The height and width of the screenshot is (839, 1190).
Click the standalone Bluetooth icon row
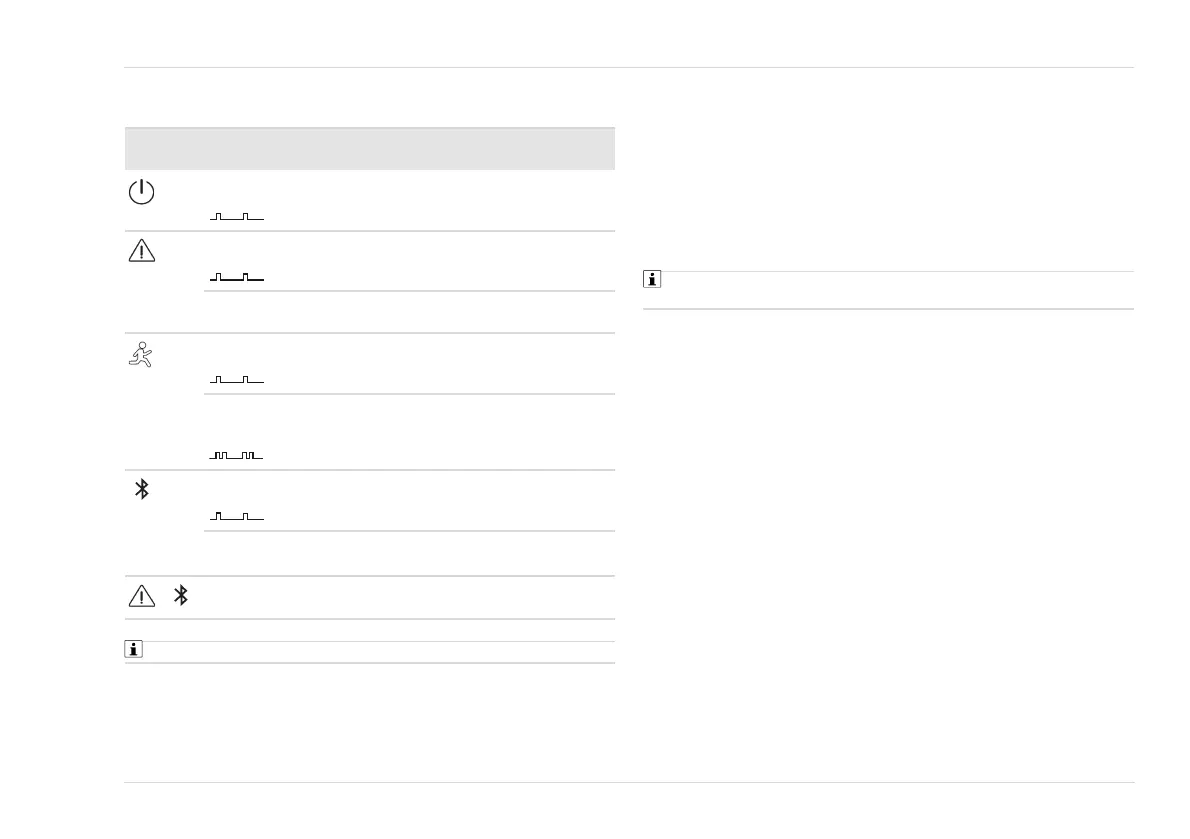142,489
